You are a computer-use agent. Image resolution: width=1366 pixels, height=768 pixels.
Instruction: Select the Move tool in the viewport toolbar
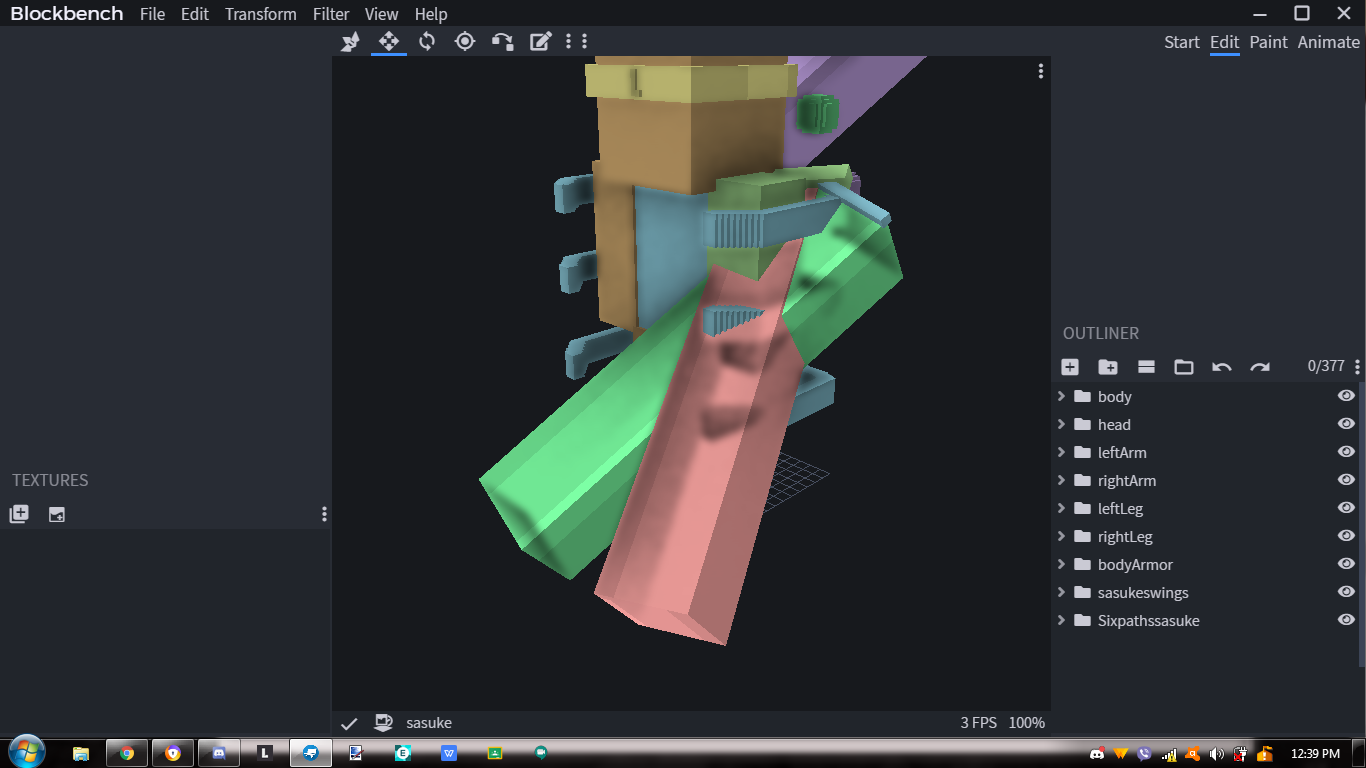(x=388, y=41)
